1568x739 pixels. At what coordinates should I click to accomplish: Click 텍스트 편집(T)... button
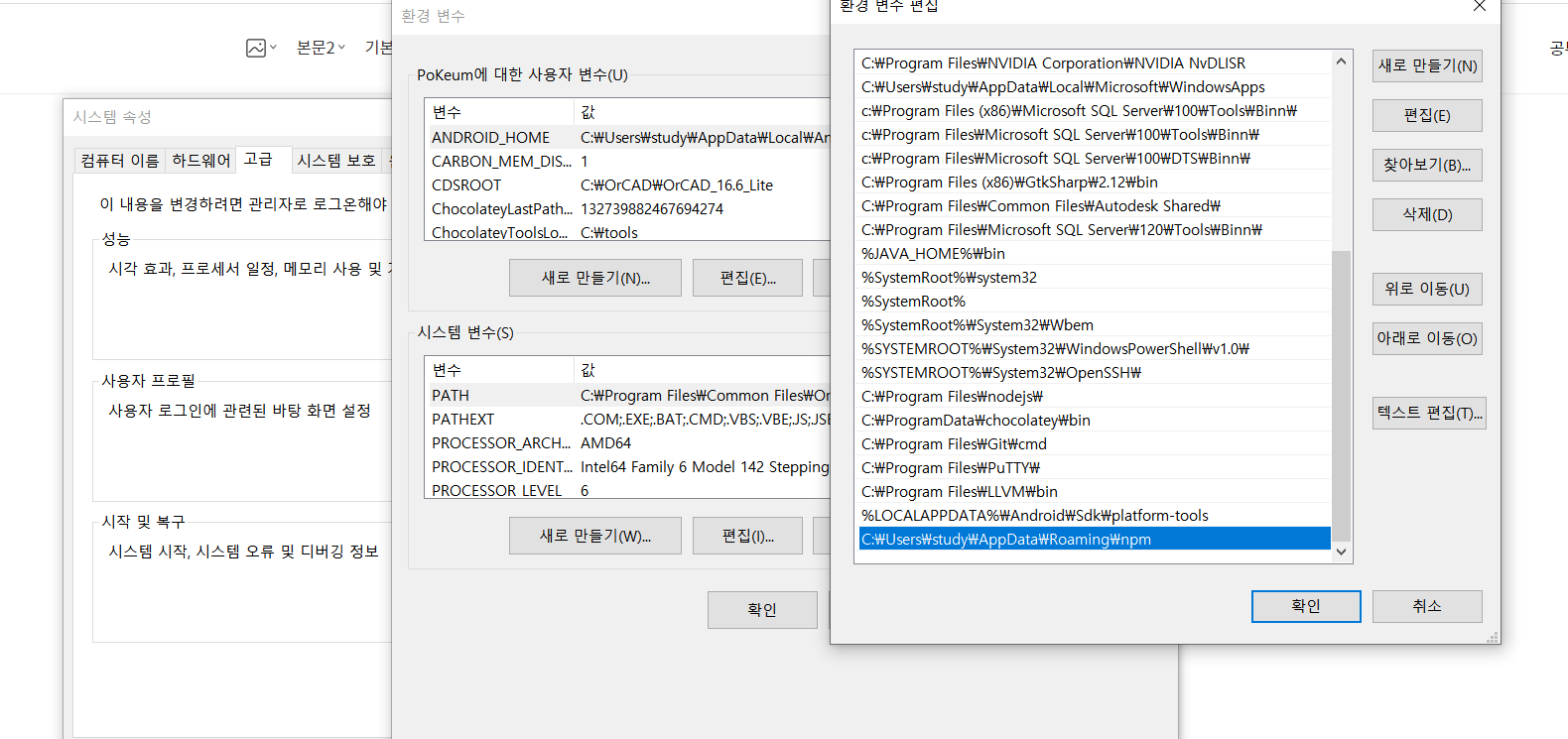(1429, 413)
